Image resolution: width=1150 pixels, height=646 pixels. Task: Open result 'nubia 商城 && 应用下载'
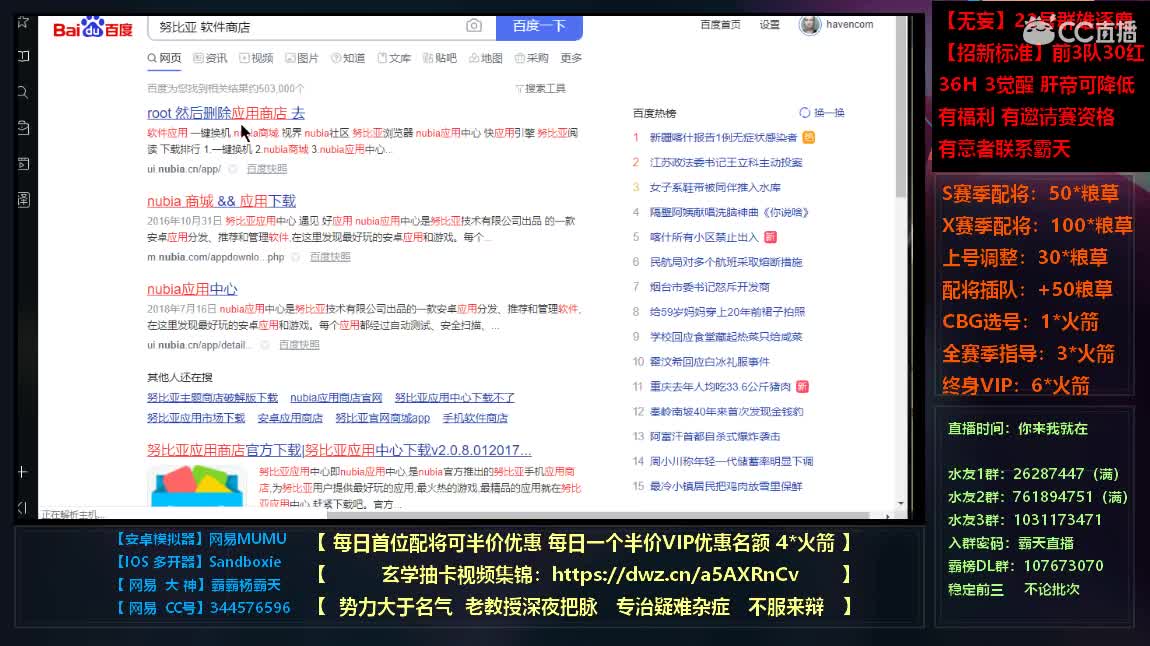(x=221, y=201)
